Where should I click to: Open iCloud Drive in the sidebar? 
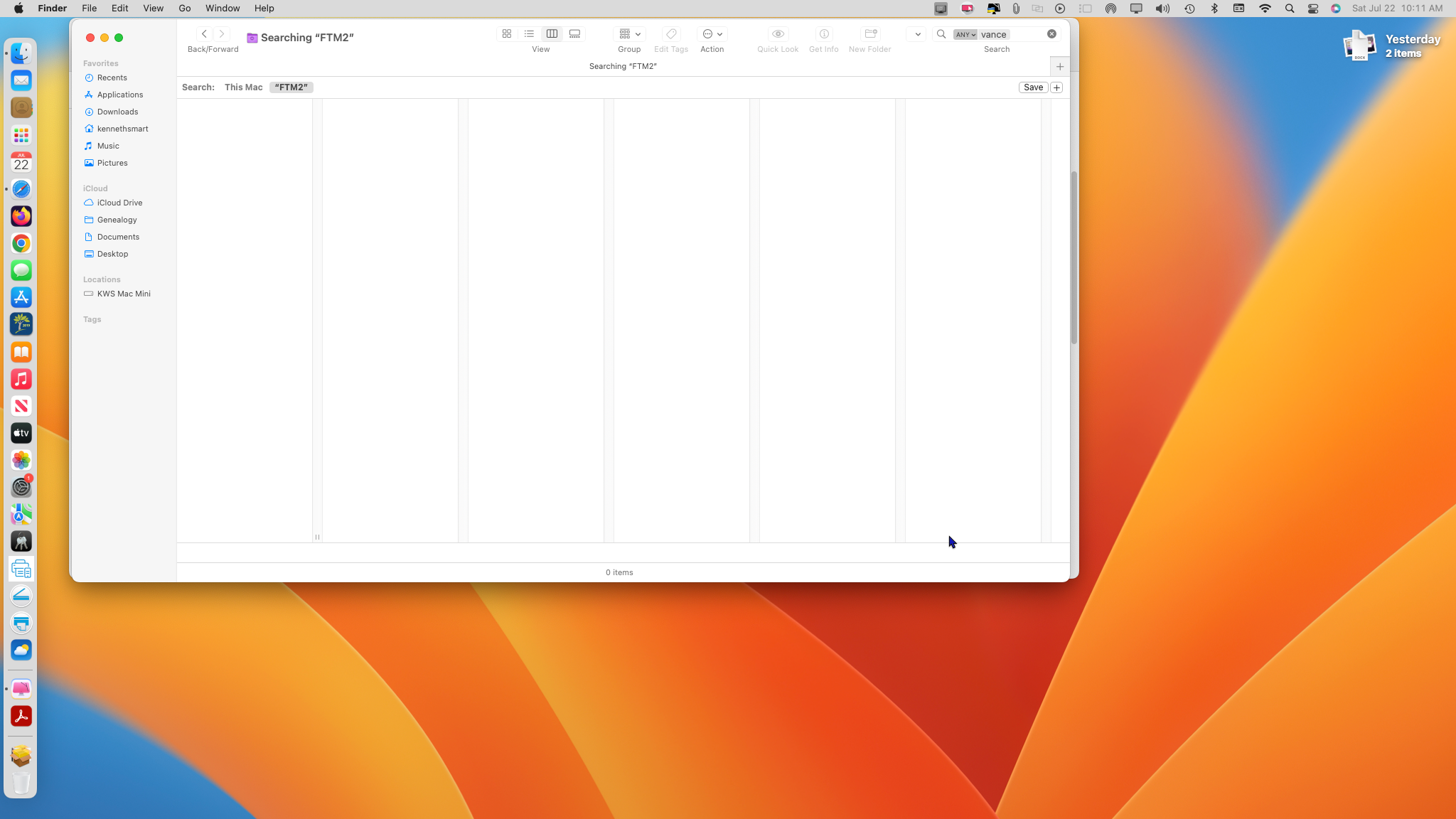(119, 203)
